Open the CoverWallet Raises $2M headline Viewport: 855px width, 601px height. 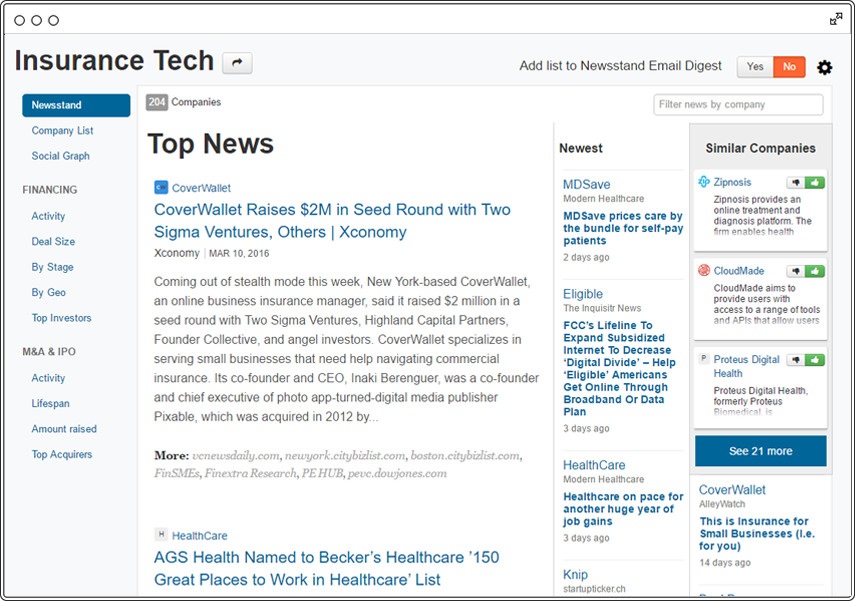332,220
